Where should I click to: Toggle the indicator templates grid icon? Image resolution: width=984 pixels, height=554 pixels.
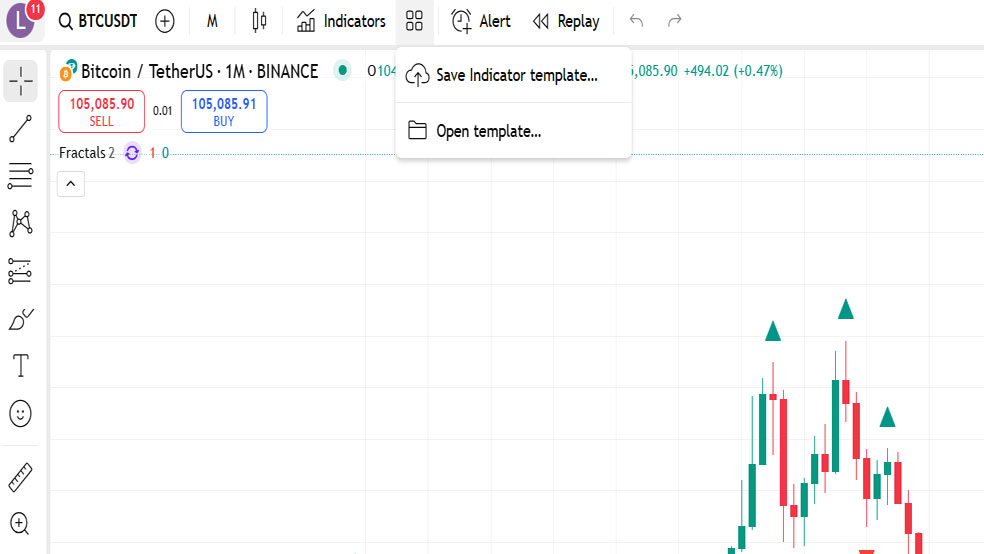[414, 21]
